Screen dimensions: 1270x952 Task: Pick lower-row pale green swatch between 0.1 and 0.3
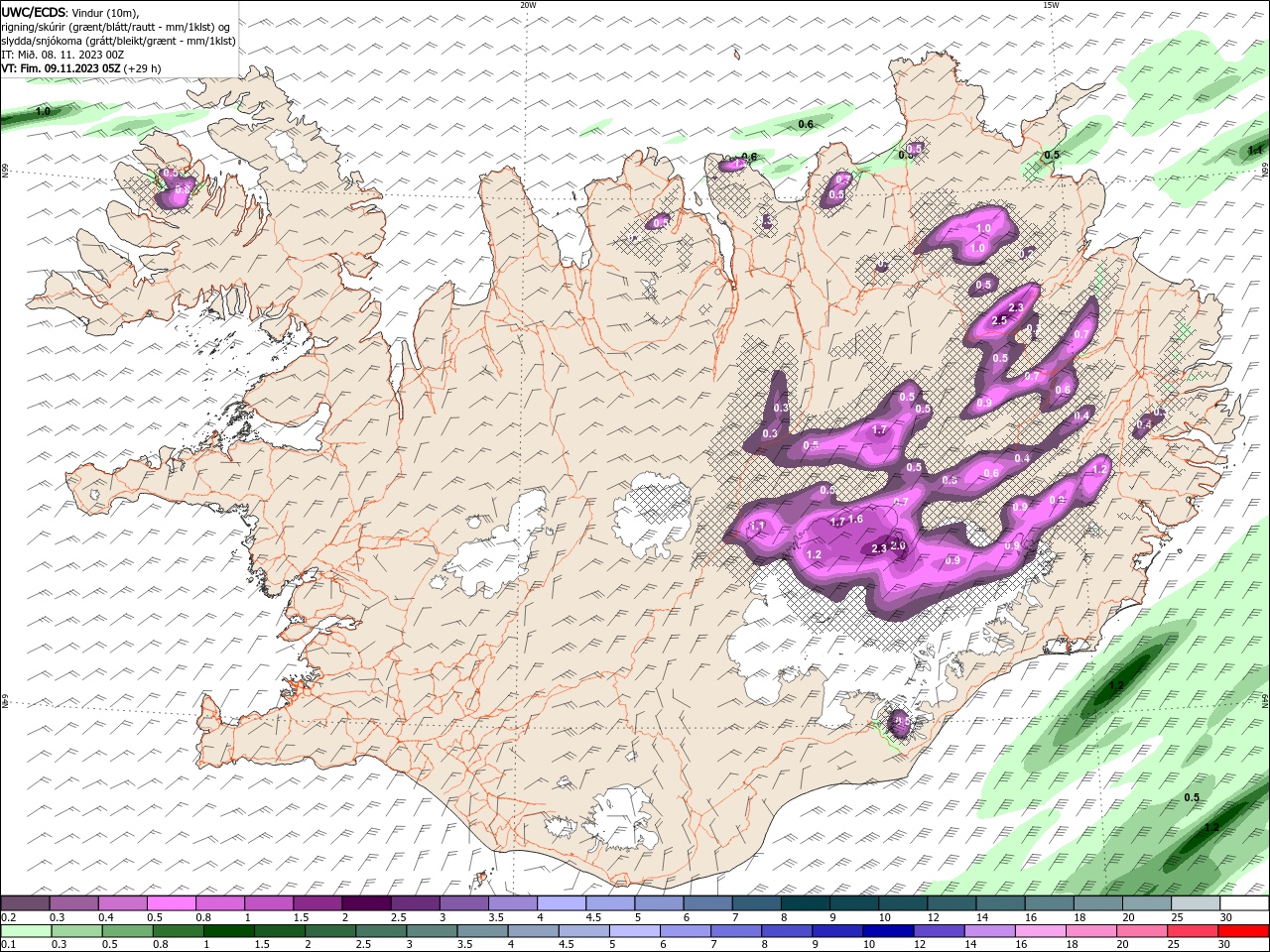[x=25, y=931]
